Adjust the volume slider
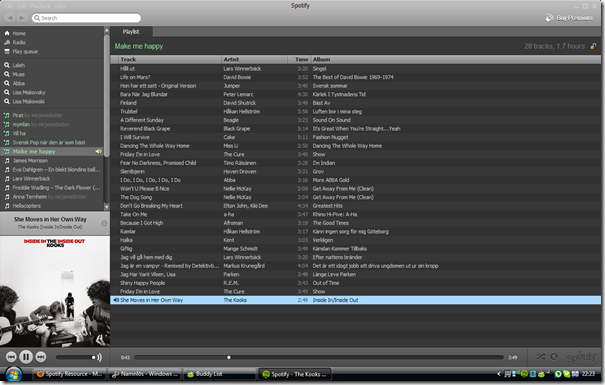The image size is (605, 385). click(x=76, y=357)
